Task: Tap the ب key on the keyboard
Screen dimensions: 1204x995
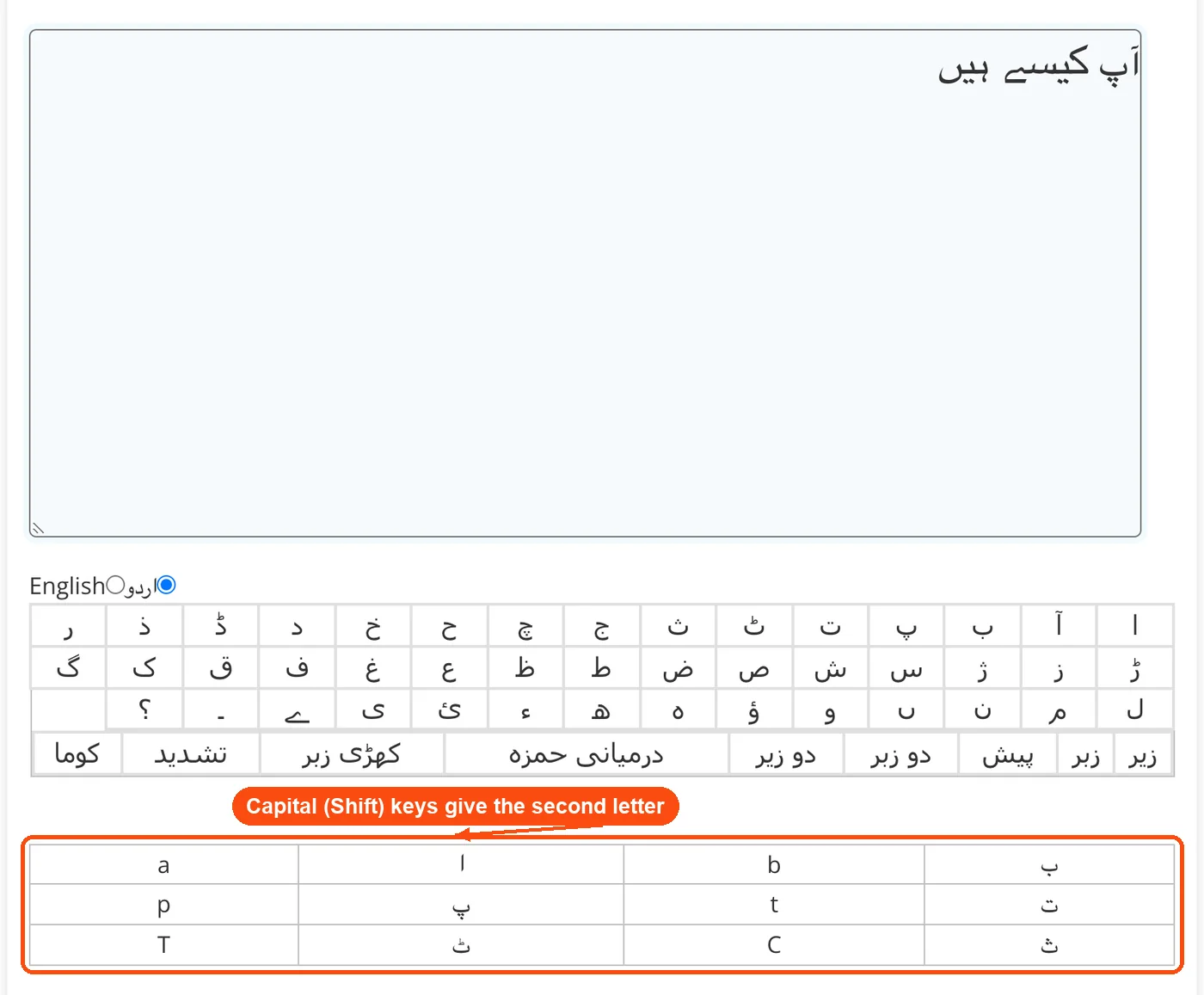Action: pyautogui.click(x=982, y=626)
